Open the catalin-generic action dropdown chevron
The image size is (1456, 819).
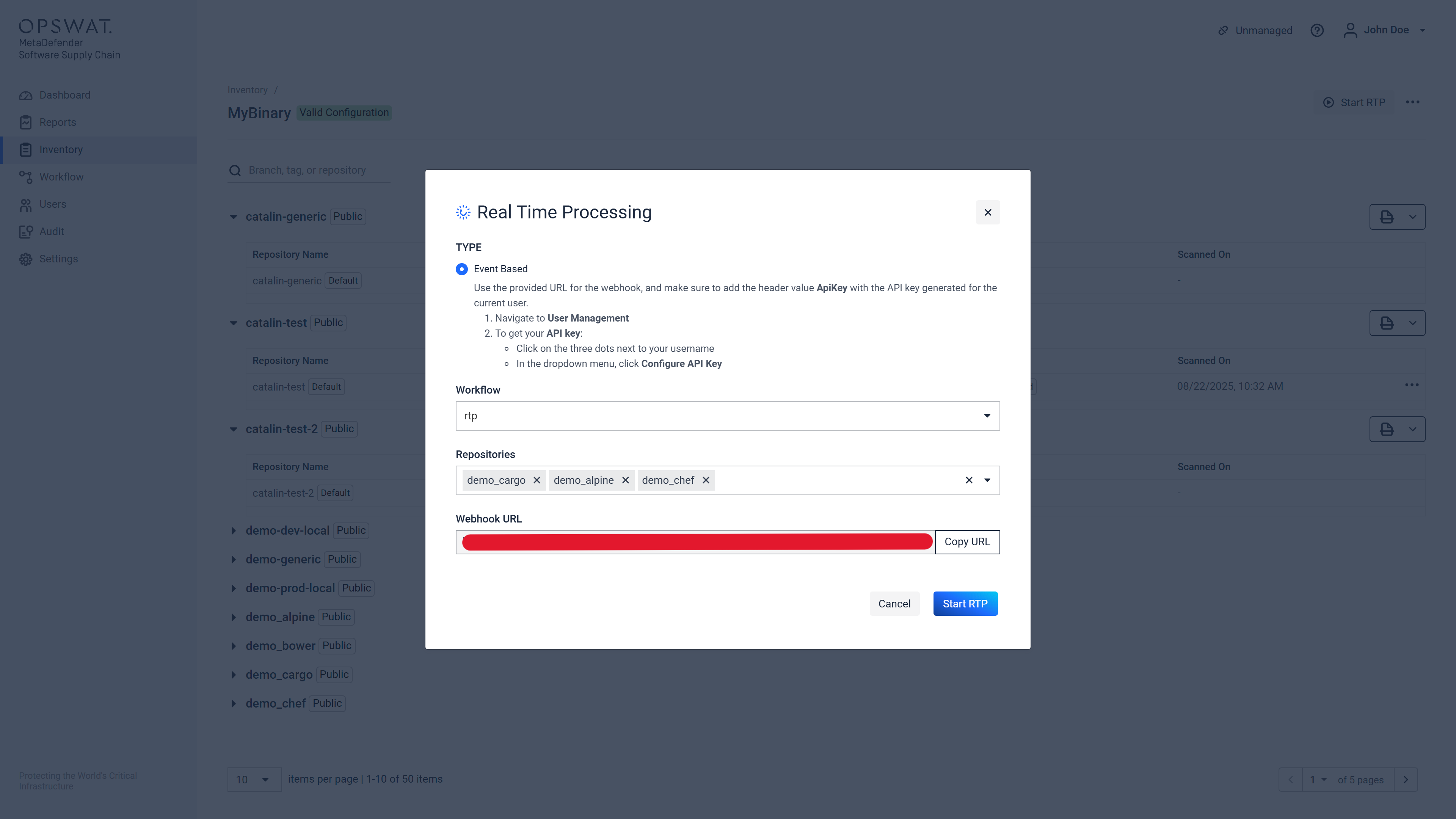(1412, 217)
